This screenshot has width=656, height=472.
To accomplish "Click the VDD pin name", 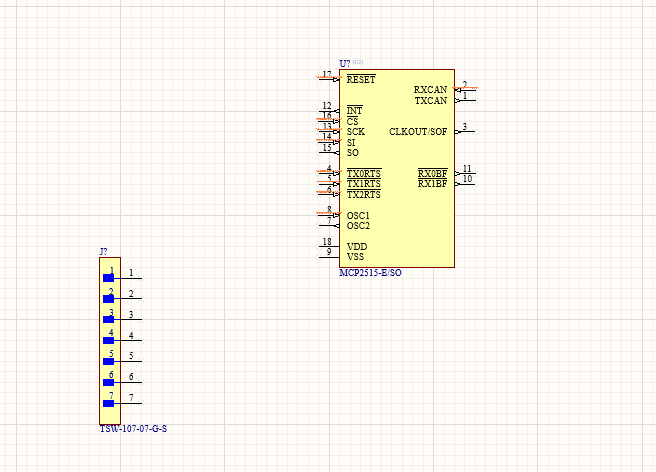I will (x=357, y=246).
